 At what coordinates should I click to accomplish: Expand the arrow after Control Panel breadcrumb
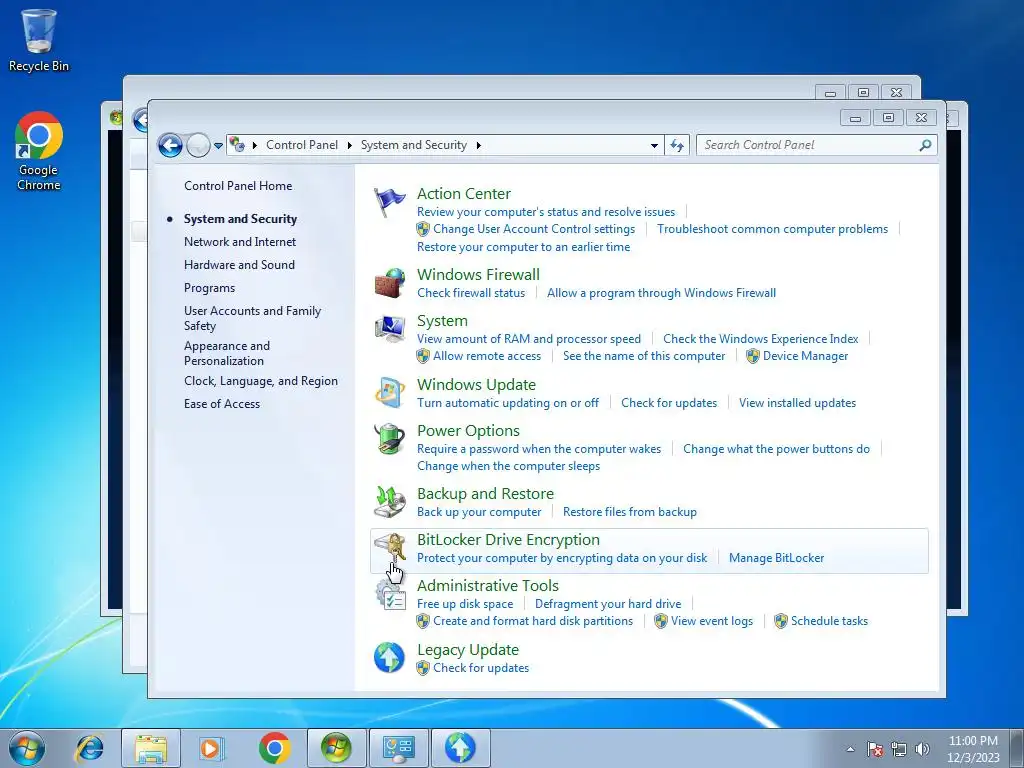(349, 145)
